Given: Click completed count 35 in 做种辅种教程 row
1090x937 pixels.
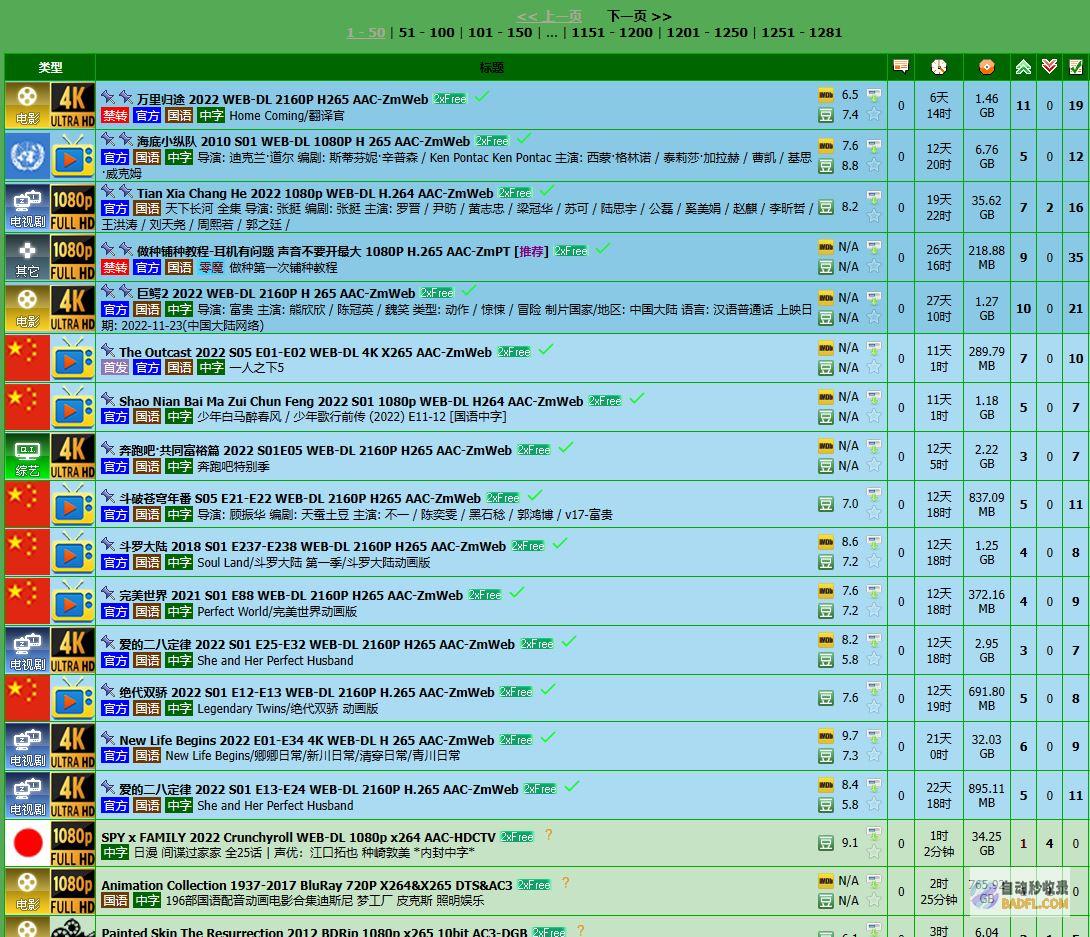Looking at the screenshot, I should [1075, 257].
